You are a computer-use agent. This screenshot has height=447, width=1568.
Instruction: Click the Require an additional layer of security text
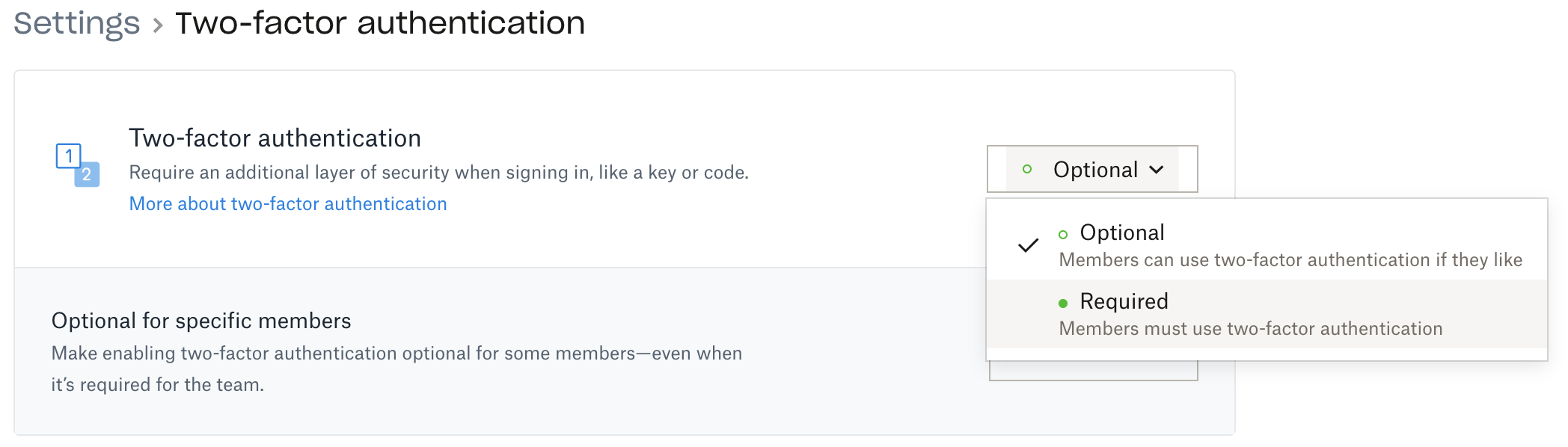click(x=438, y=173)
